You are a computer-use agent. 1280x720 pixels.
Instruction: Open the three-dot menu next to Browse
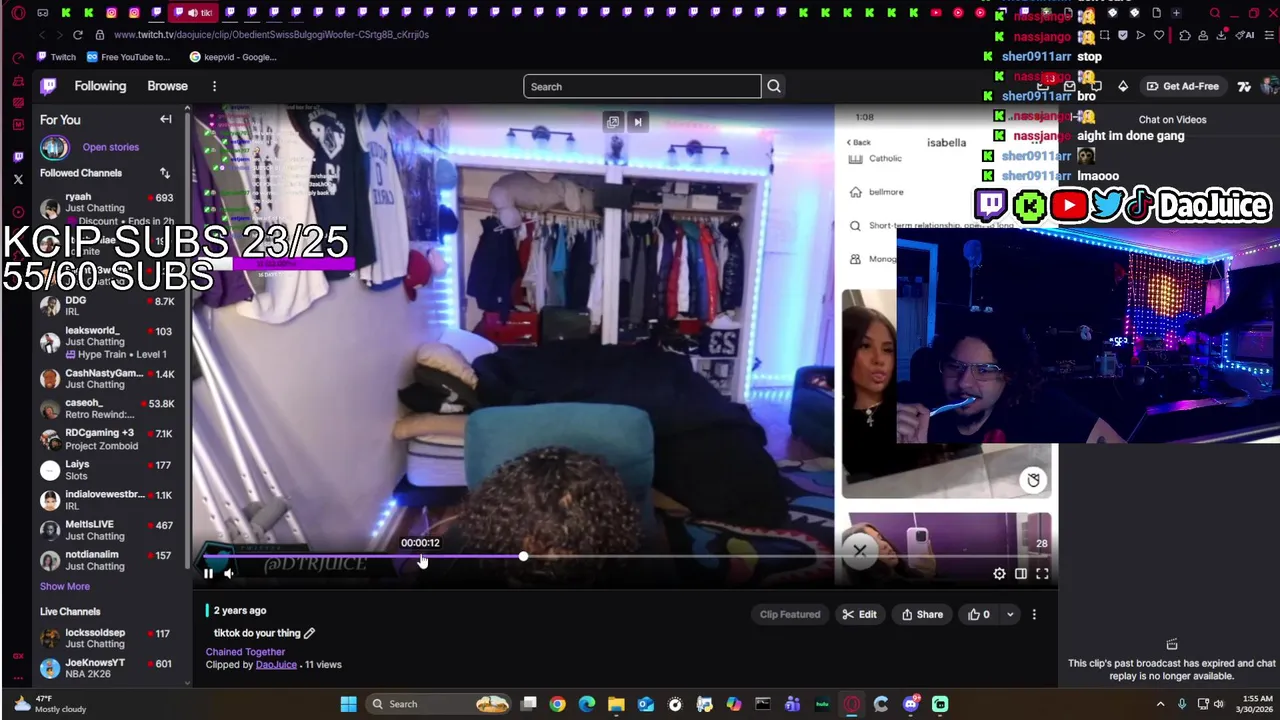coord(214,86)
